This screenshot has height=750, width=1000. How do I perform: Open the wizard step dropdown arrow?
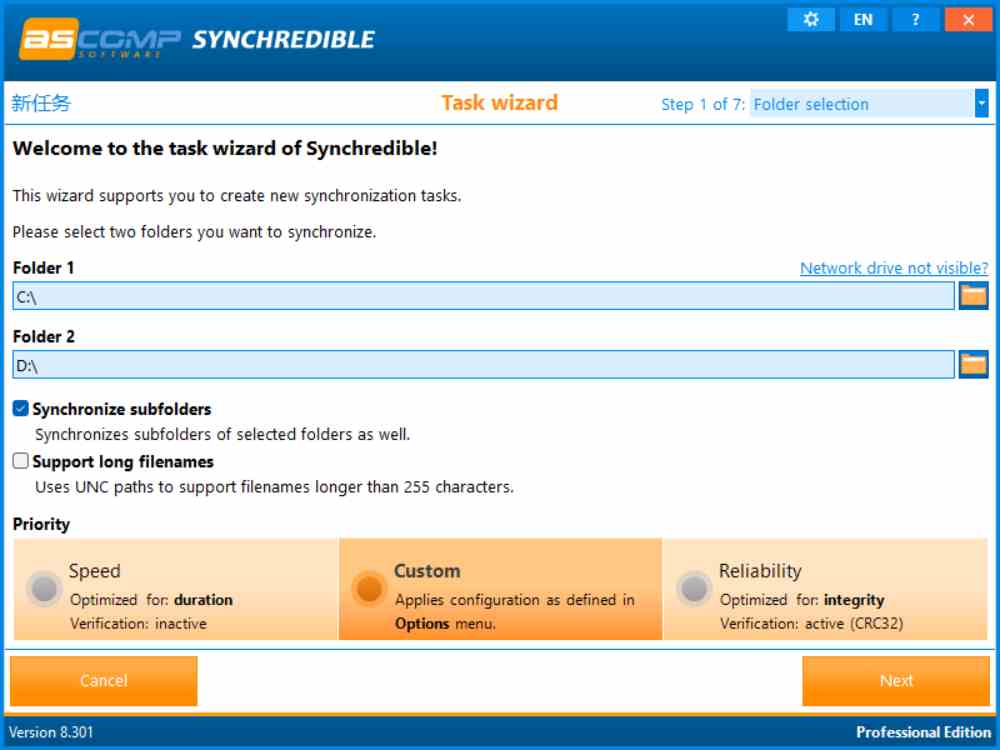click(982, 103)
